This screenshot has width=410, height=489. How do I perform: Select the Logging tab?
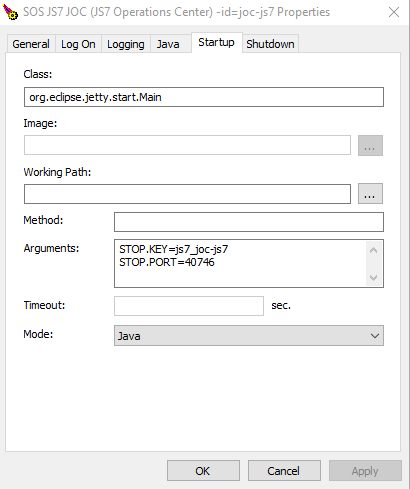coord(126,44)
